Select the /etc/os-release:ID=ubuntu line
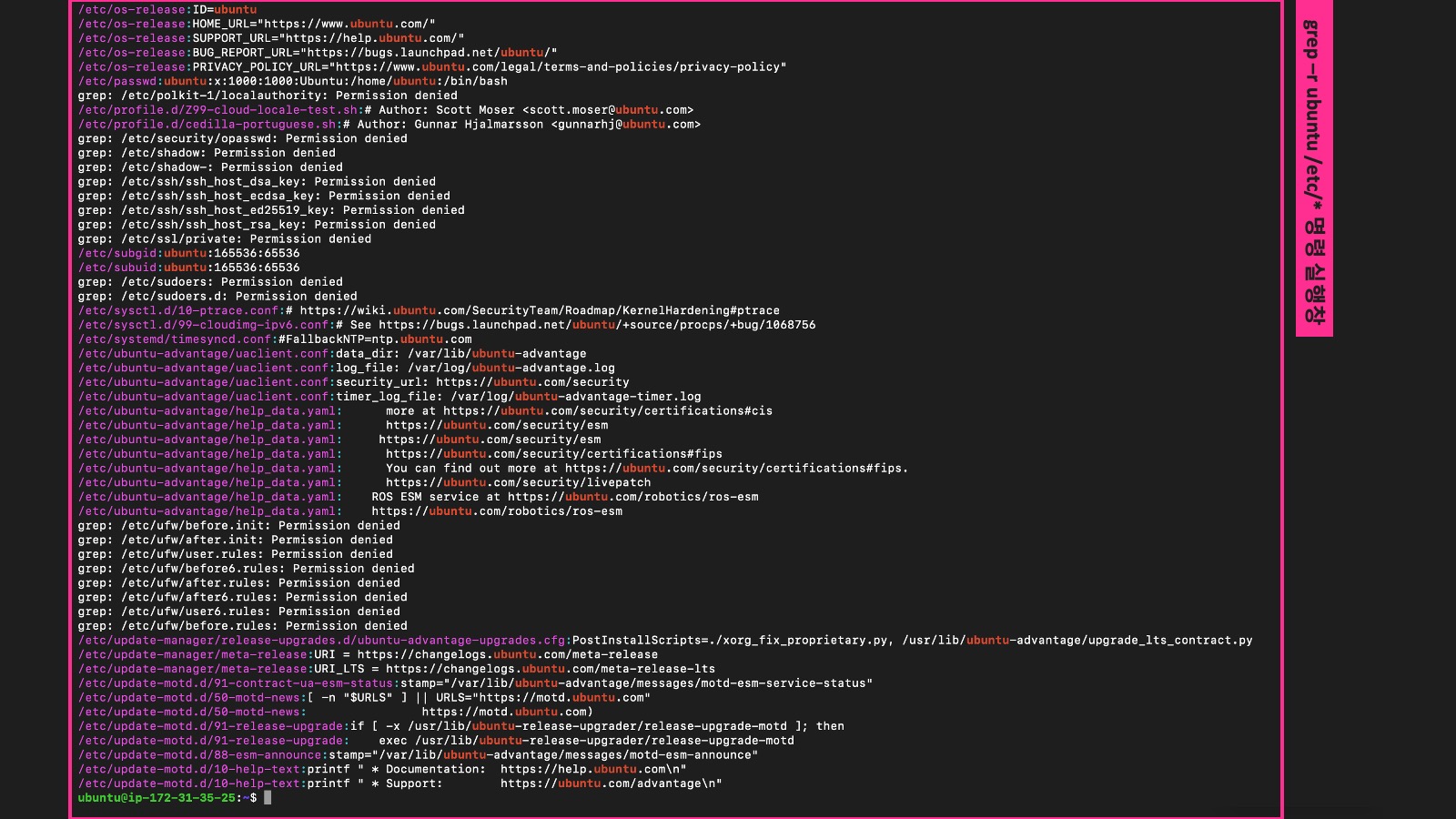Screen dimensions: 1456x819 (x=167, y=10)
